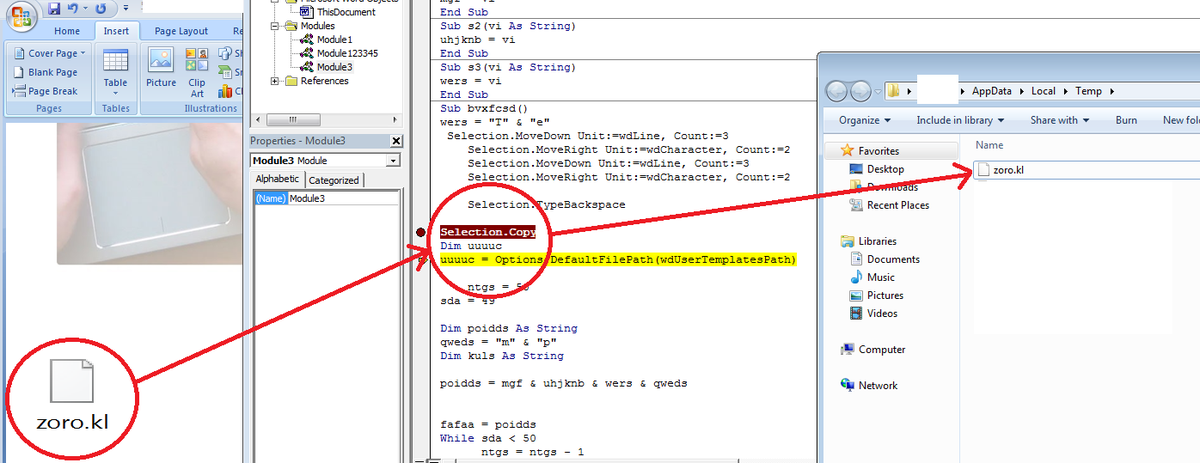This screenshot has height=463, width=1200.
Task: Insert a Blank Page
Action: [46, 72]
